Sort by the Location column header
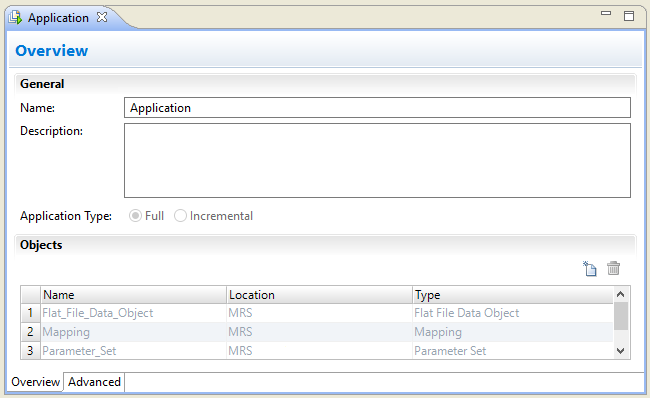The image size is (650, 398). (320, 295)
